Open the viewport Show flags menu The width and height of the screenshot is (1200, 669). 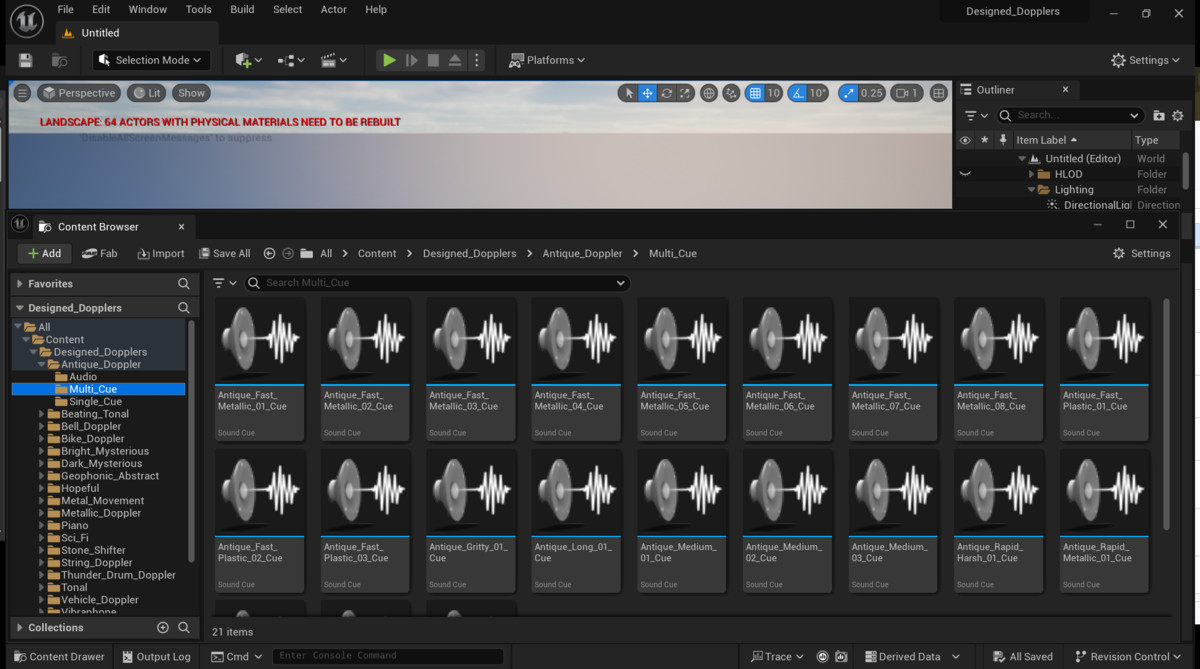pyautogui.click(x=191, y=93)
